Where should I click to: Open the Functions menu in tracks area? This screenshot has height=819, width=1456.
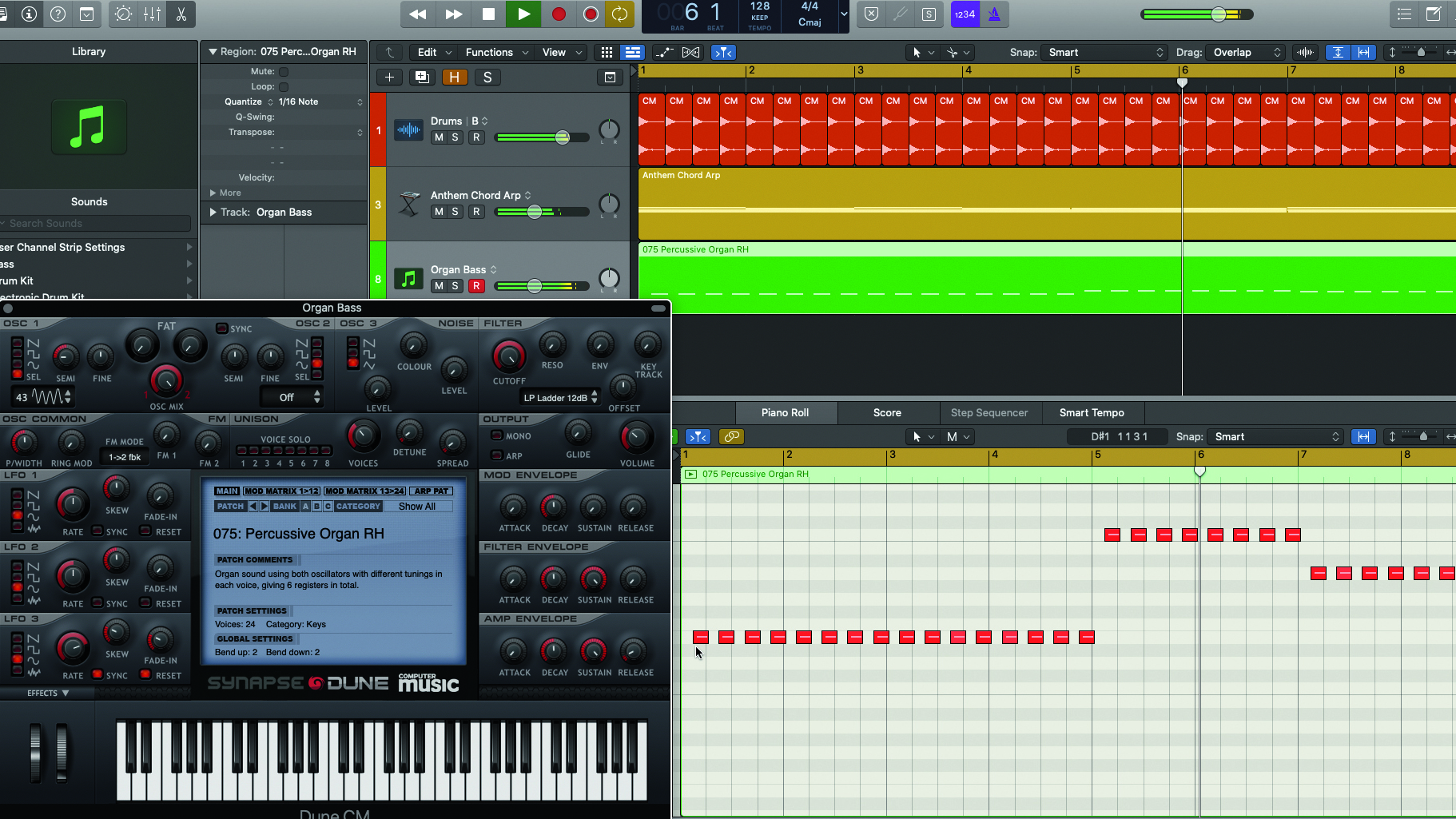(x=496, y=53)
